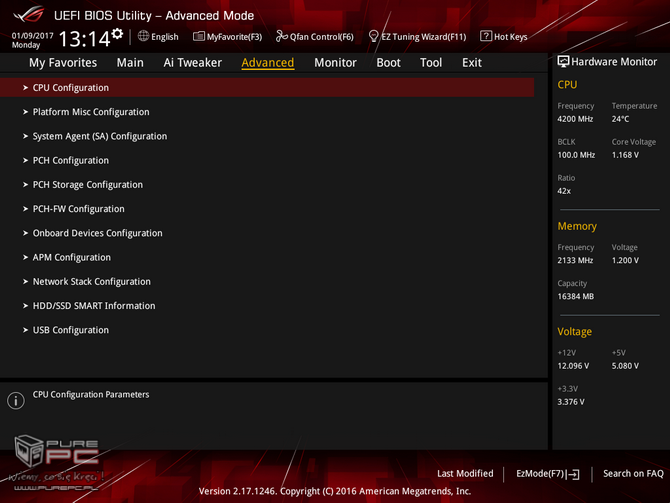Open PCH Configuration entry text
This screenshot has height=503, width=670.
pos(71,160)
